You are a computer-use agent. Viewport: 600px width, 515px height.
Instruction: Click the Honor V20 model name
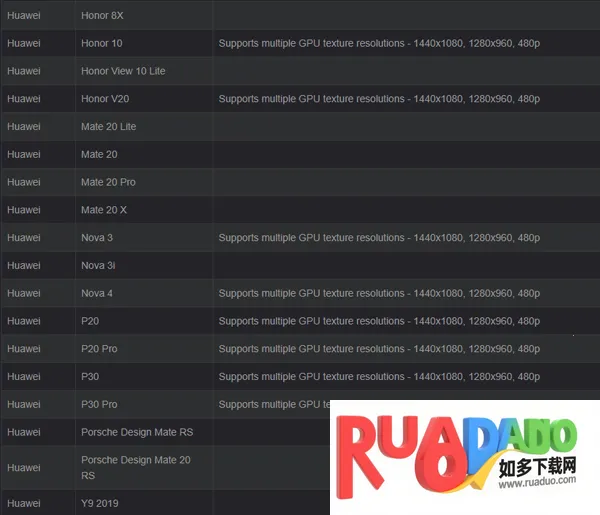104,99
